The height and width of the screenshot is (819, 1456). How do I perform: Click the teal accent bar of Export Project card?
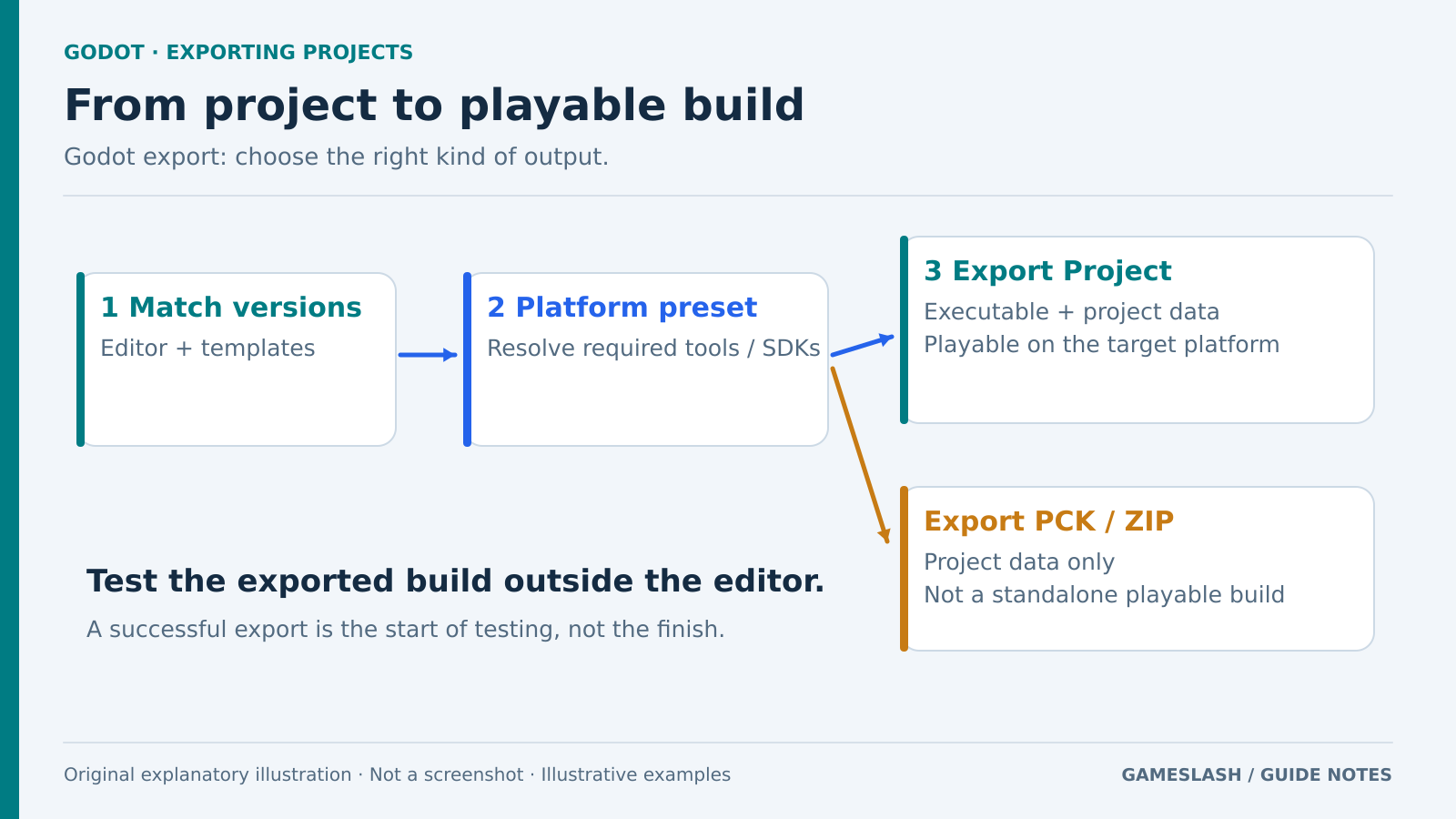click(905, 329)
